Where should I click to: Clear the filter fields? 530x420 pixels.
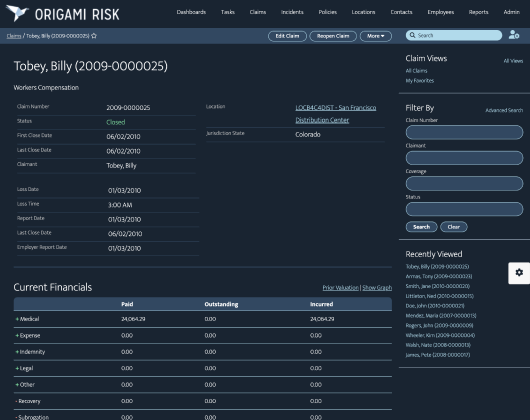click(x=454, y=227)
